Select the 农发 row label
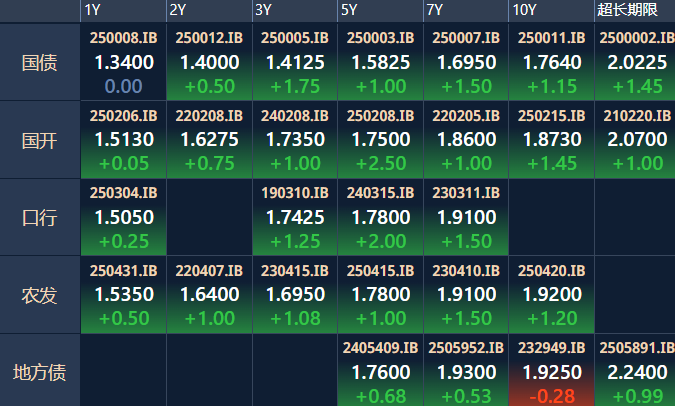The width and height of the screenshot is (675, 406). [x=40, y=295]
